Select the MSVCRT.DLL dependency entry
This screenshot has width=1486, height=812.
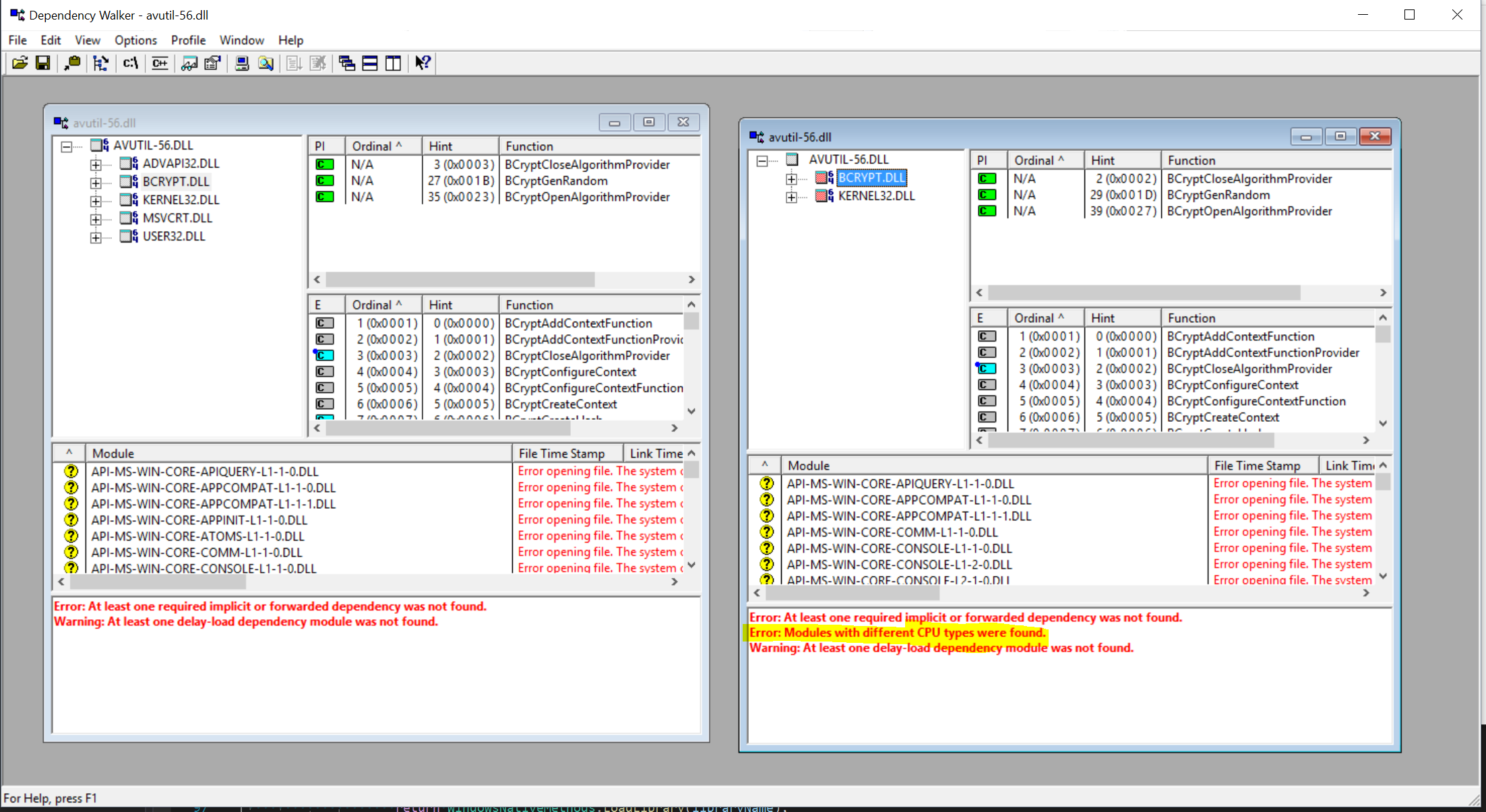tap(177, 218)
